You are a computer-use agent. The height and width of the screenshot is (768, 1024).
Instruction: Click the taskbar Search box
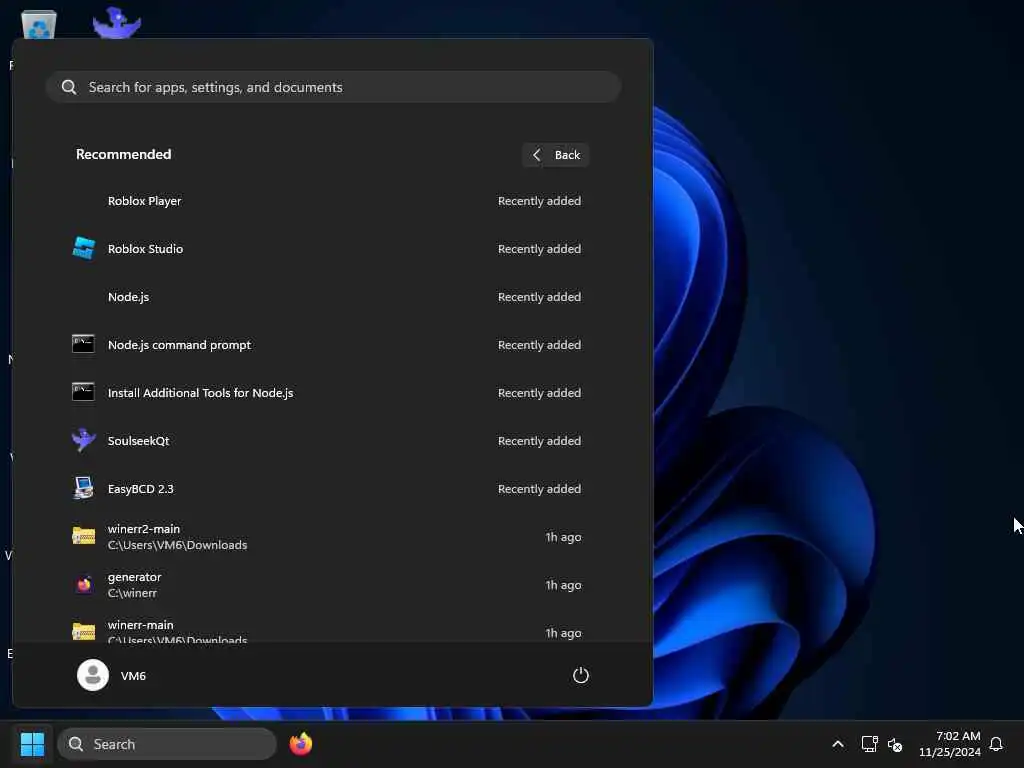[167, 744]
